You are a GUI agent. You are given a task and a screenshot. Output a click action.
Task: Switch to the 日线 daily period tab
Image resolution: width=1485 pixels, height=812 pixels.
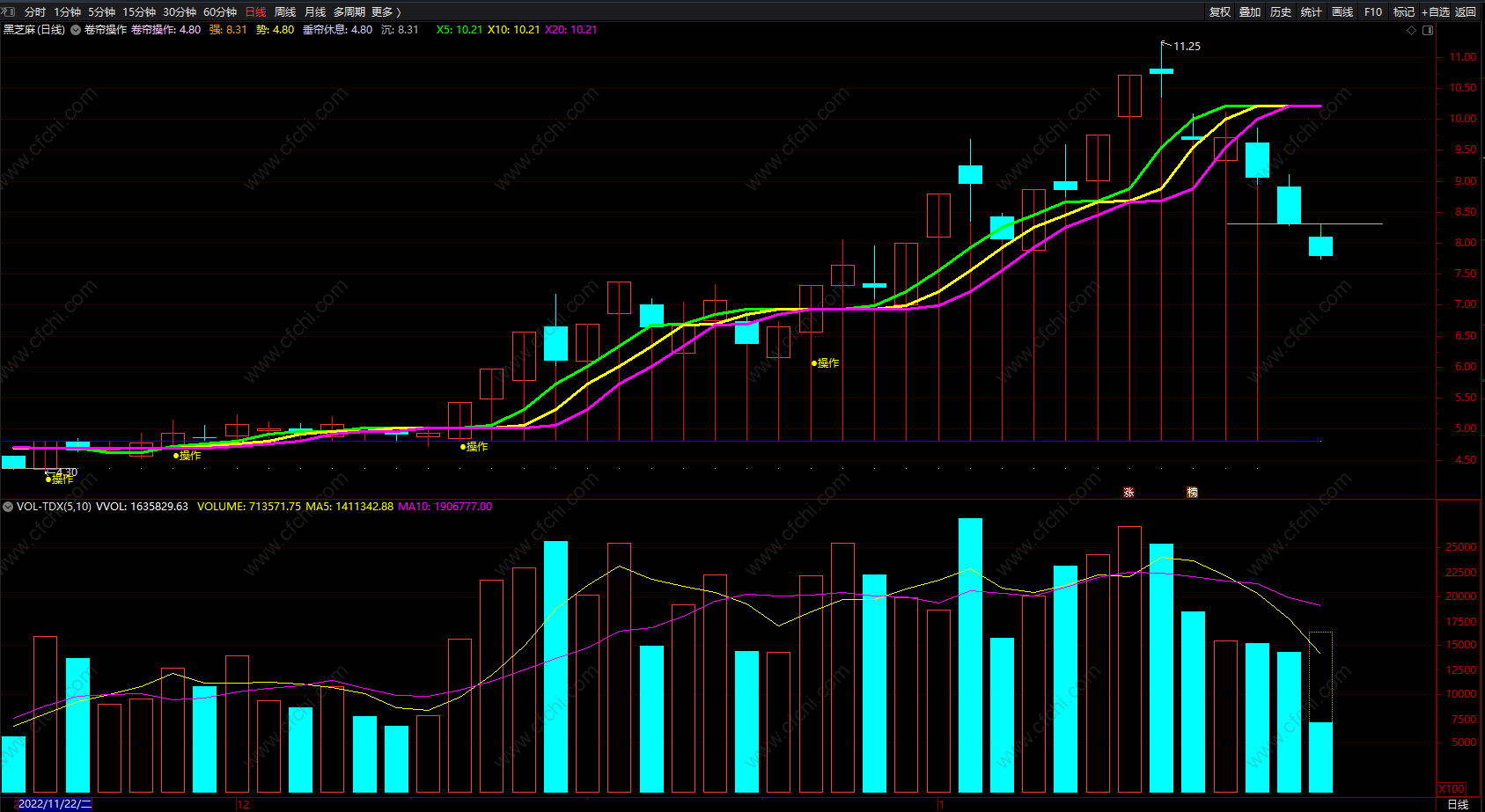[x=255, y=11]
